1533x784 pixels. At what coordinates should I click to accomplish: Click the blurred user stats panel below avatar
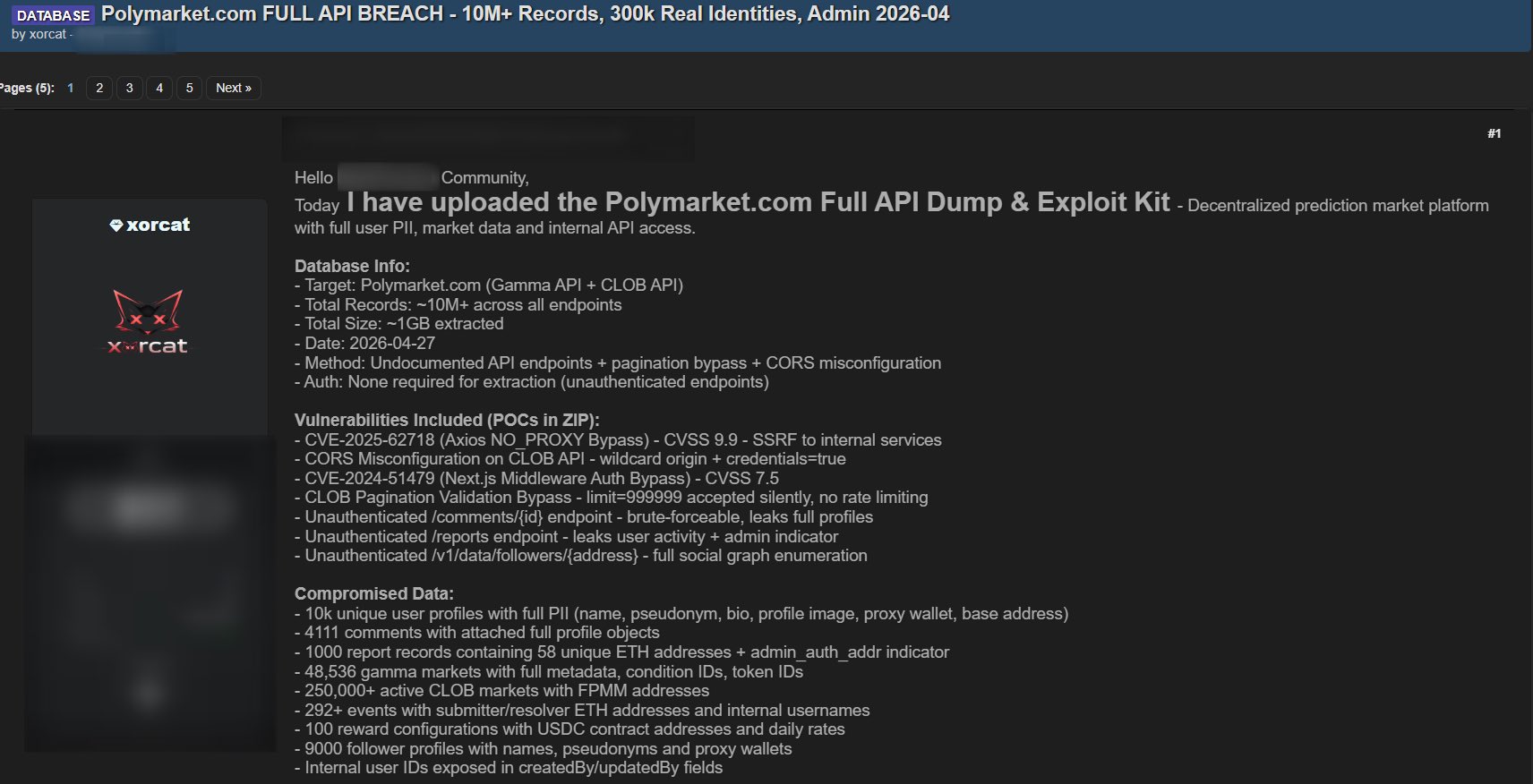coord(150,592)
